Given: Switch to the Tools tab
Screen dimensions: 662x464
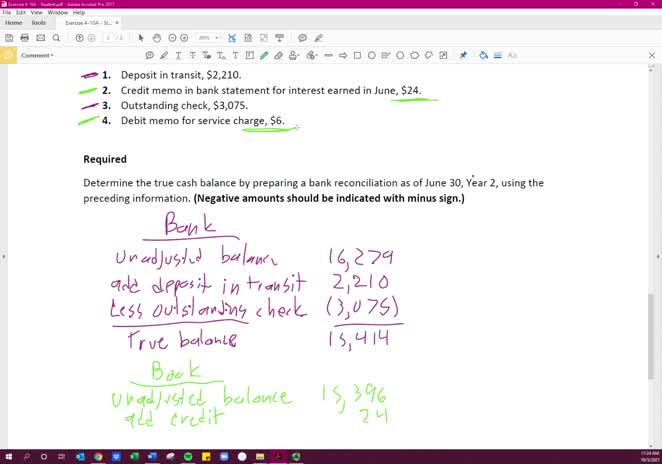Looking at the screenshot, I should click(39, 23).
